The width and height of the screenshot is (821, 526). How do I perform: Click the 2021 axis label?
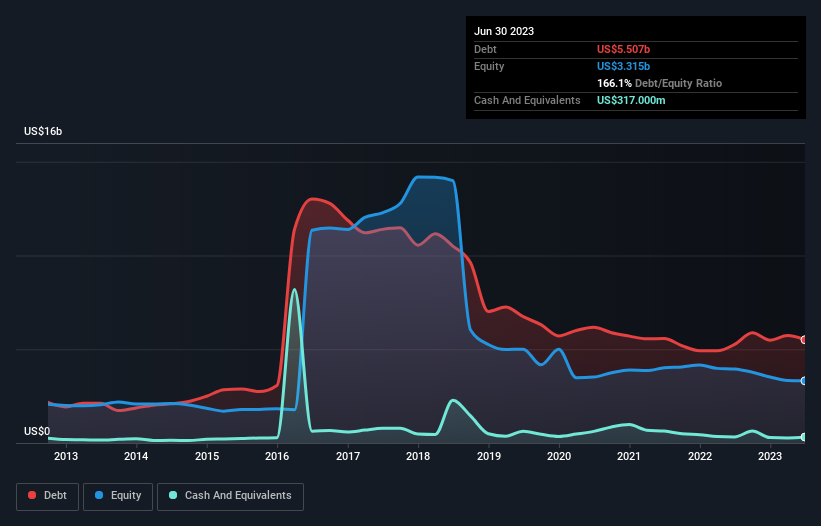(629, 456)
